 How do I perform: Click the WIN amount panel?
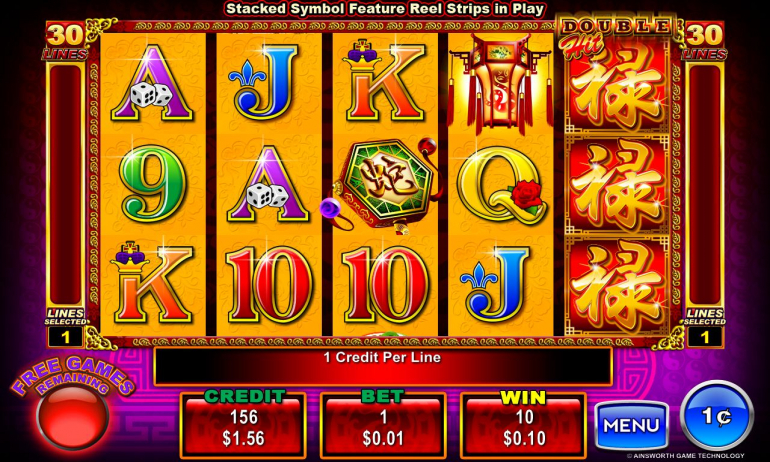pyautogui.click(x=523, y=425)
